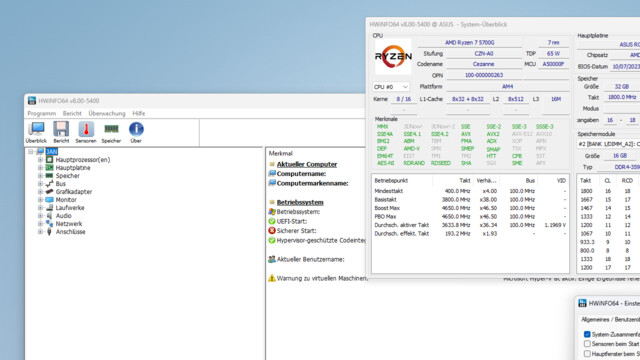The height and width of the screenshot is (360, 640).
Task: Click the Betriebspunkt column header
Action: pos(391,180)
